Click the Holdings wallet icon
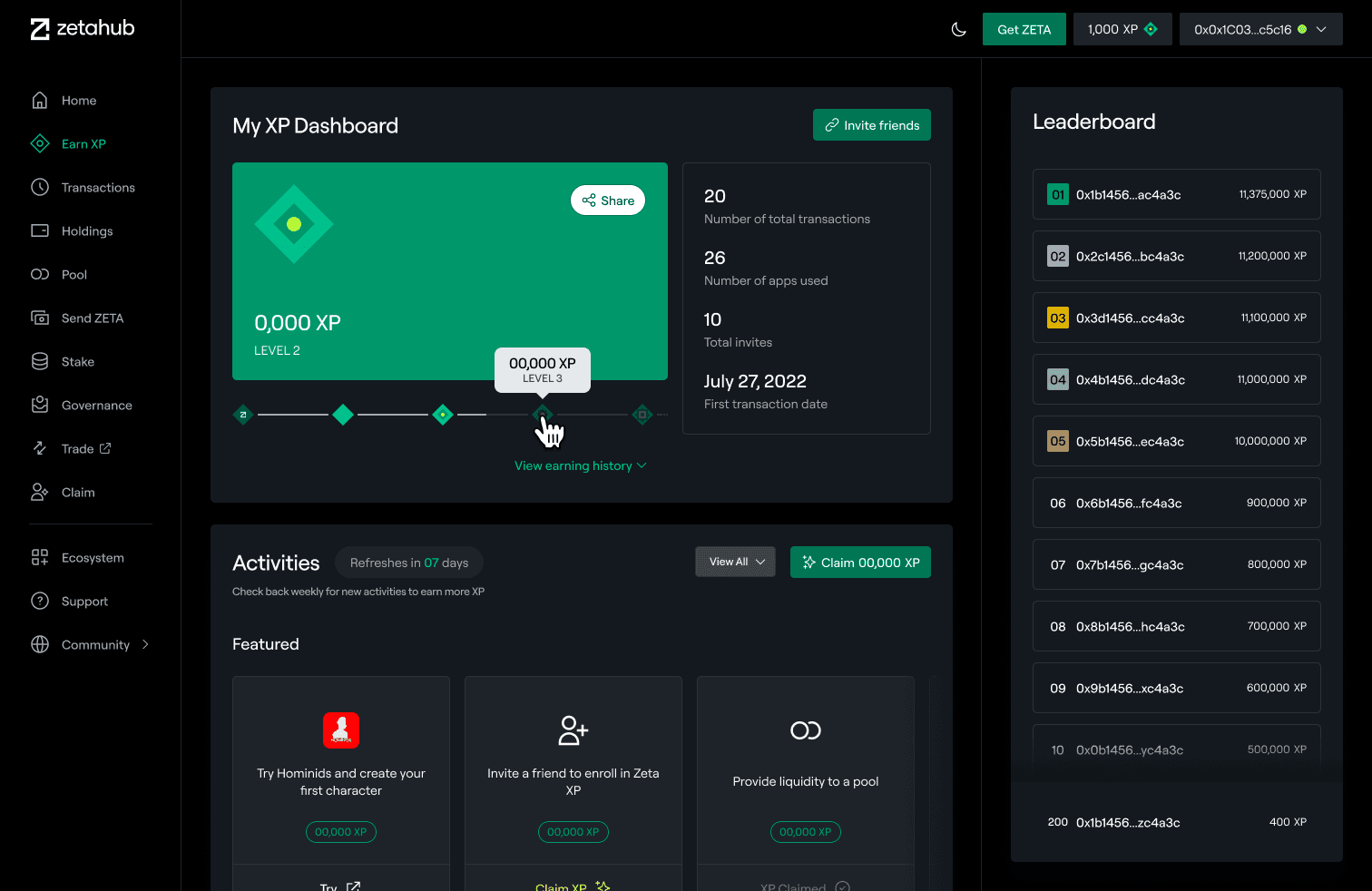This screenshot has height=891, width=1372. coord(40,231)
